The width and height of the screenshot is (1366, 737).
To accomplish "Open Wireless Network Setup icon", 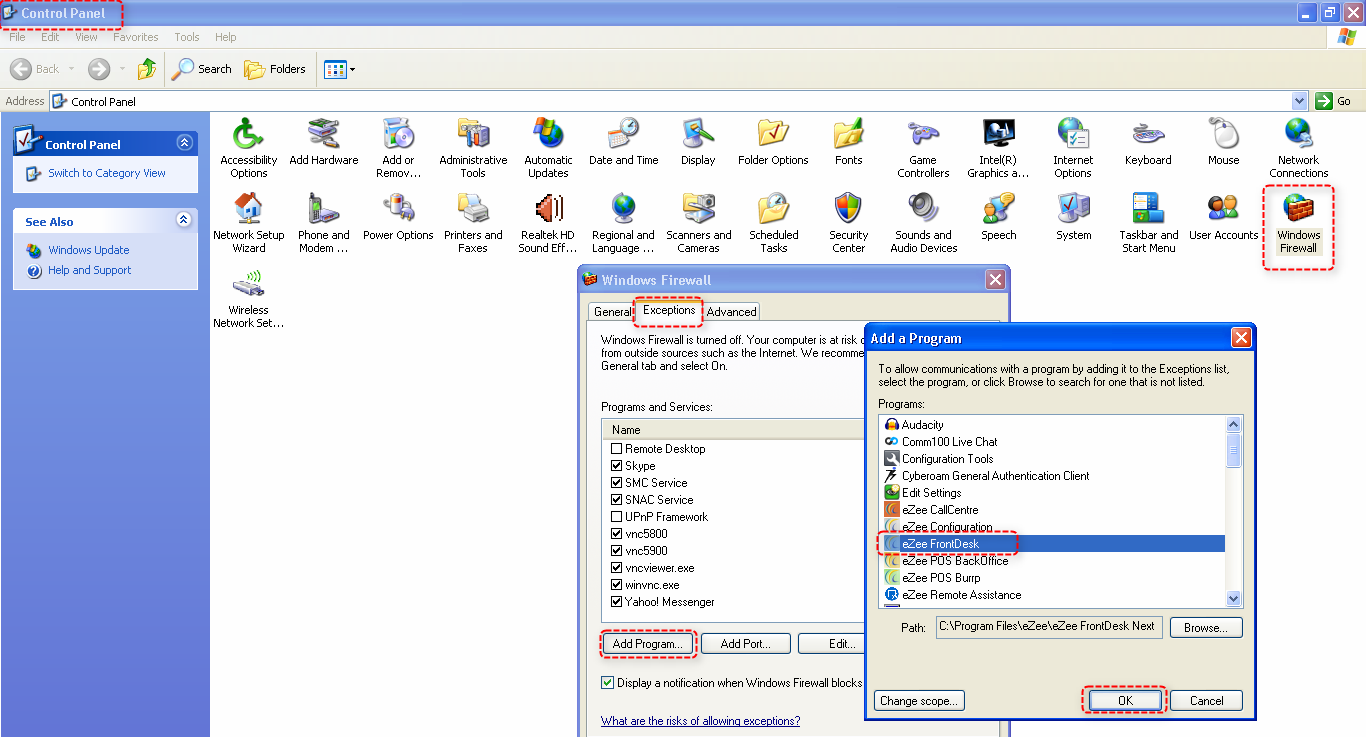I will click(248, 284).
